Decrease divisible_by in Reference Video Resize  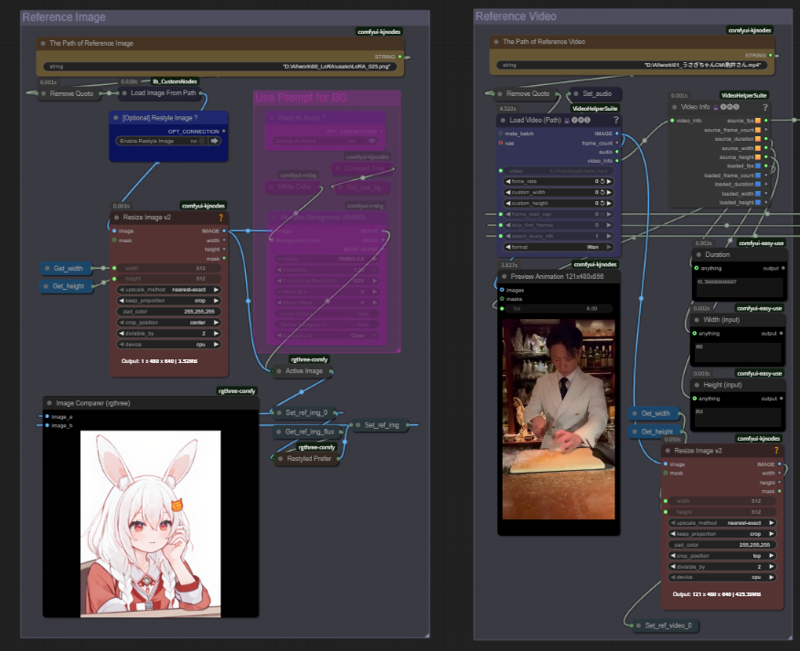(673, 567)
